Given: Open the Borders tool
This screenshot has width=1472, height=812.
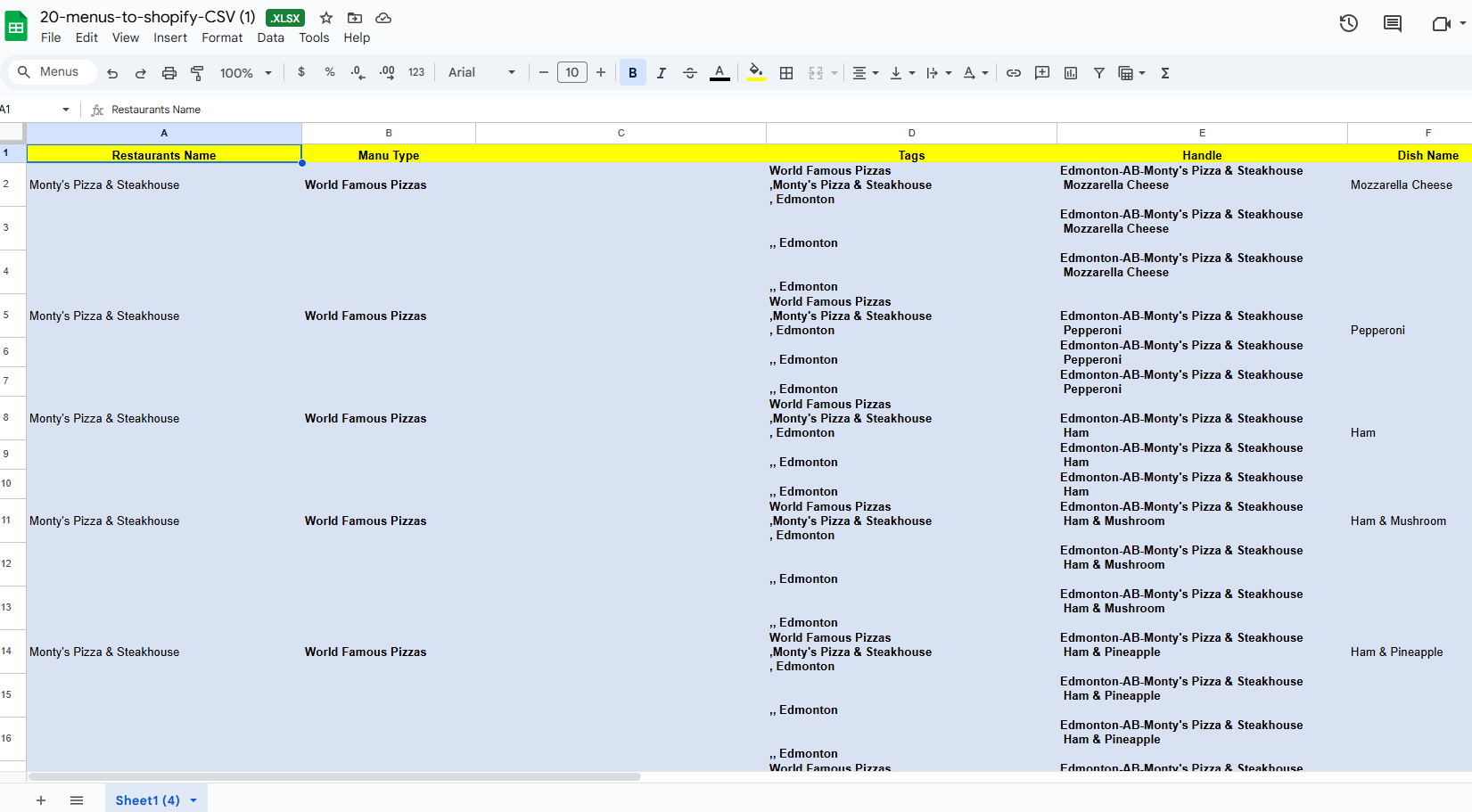Looking at the screenshot, I should tap(785, 73).
